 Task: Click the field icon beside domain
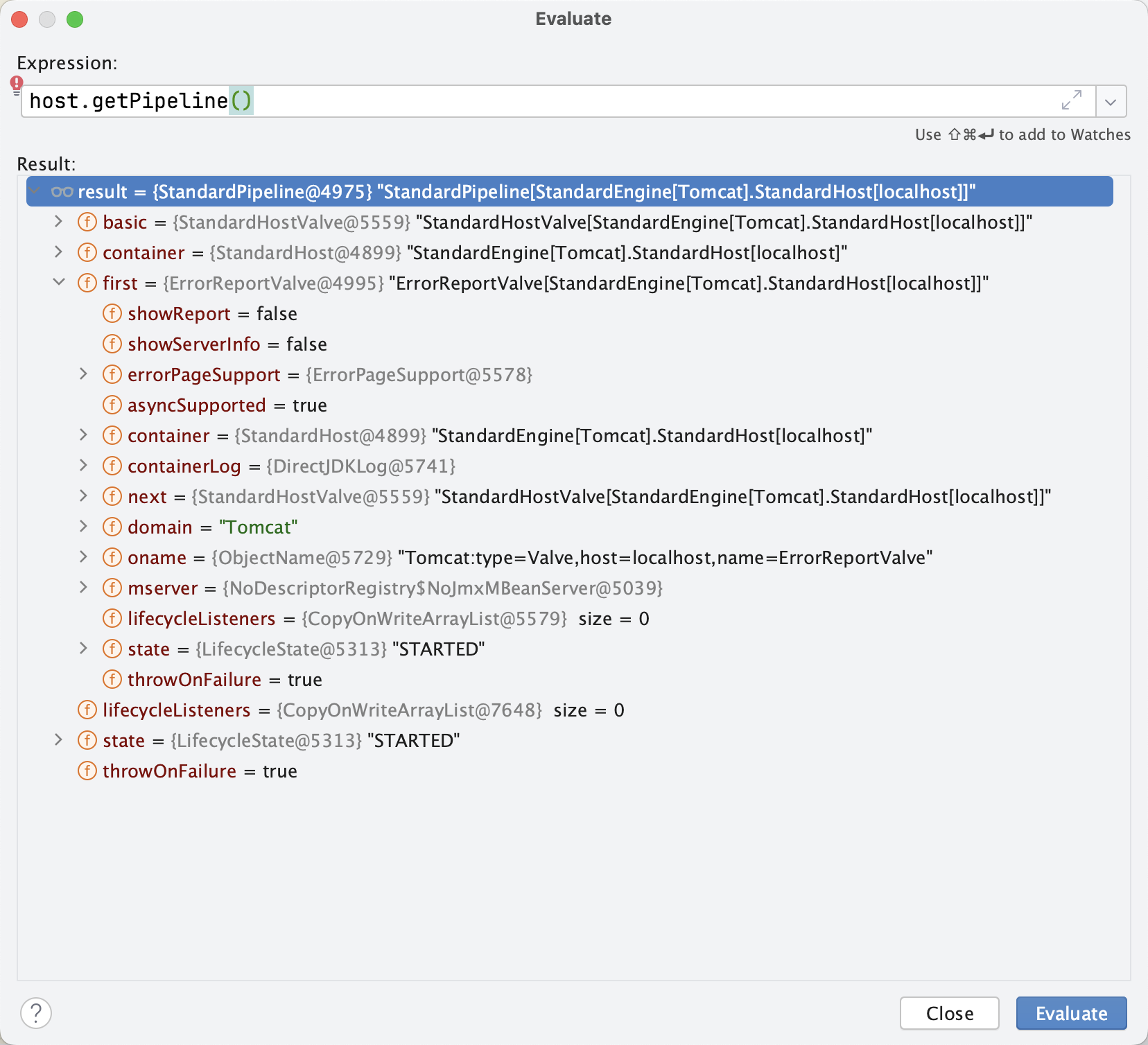[112, 527]
